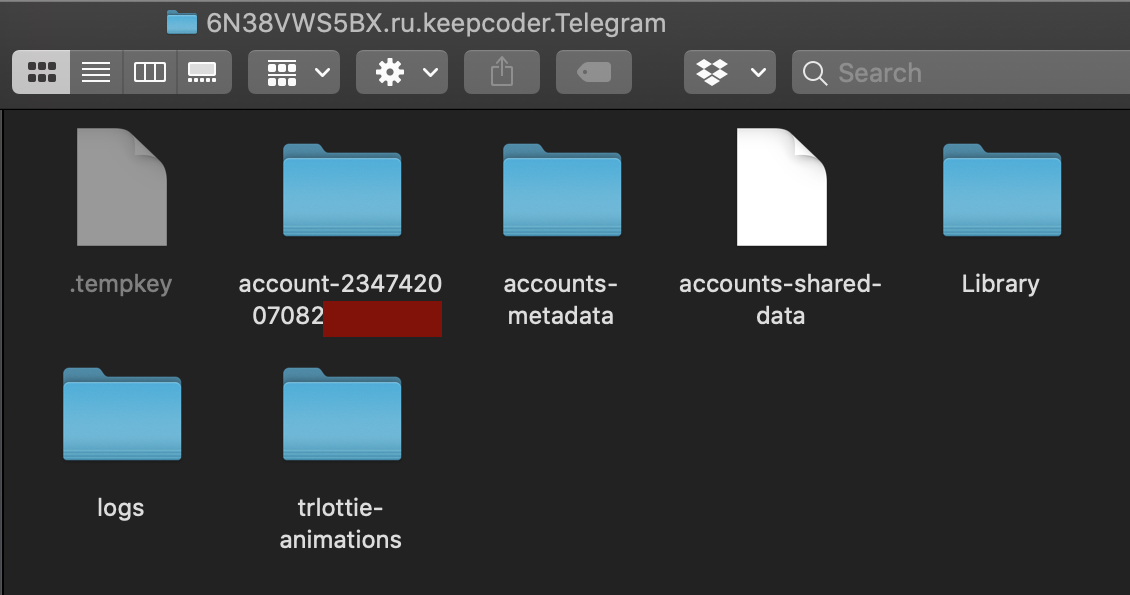Select the account-2347420 folder icon
The image size is (1130, 595).
coord(342,190)
